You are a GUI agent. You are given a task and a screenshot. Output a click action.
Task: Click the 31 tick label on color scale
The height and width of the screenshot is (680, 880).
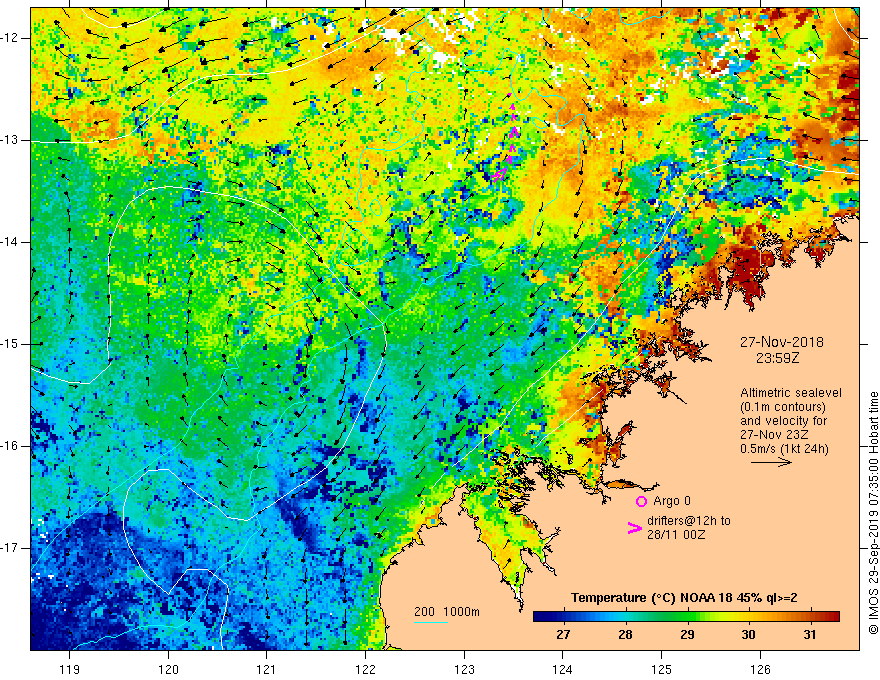click(809, 635)
